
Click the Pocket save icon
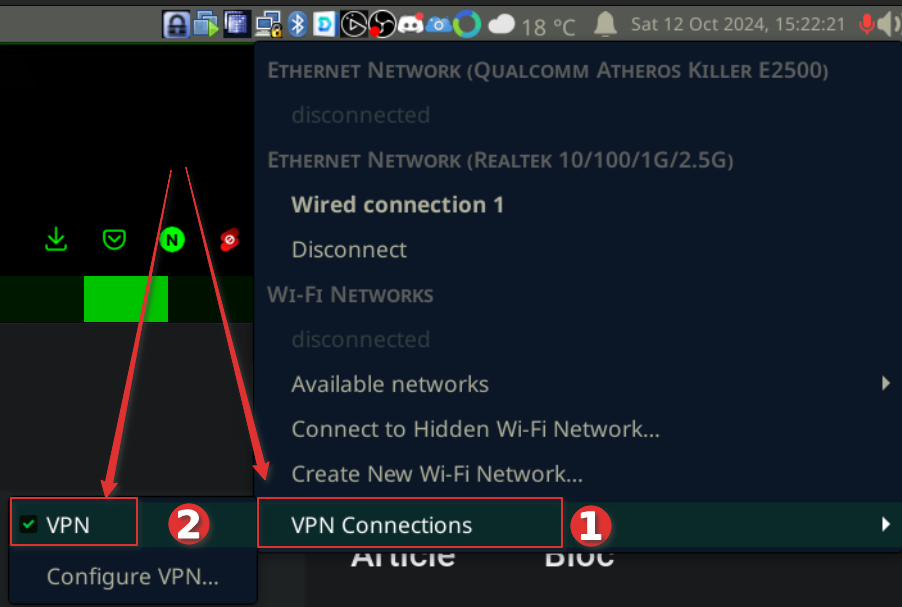click(115, 240)
